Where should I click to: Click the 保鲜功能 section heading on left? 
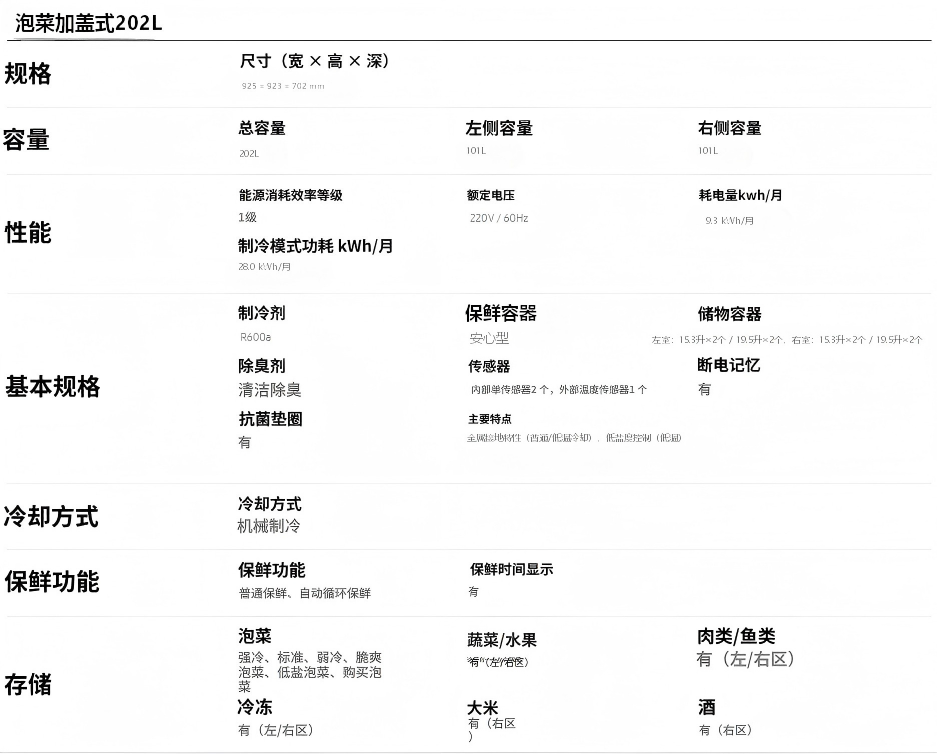pos(52,582)
